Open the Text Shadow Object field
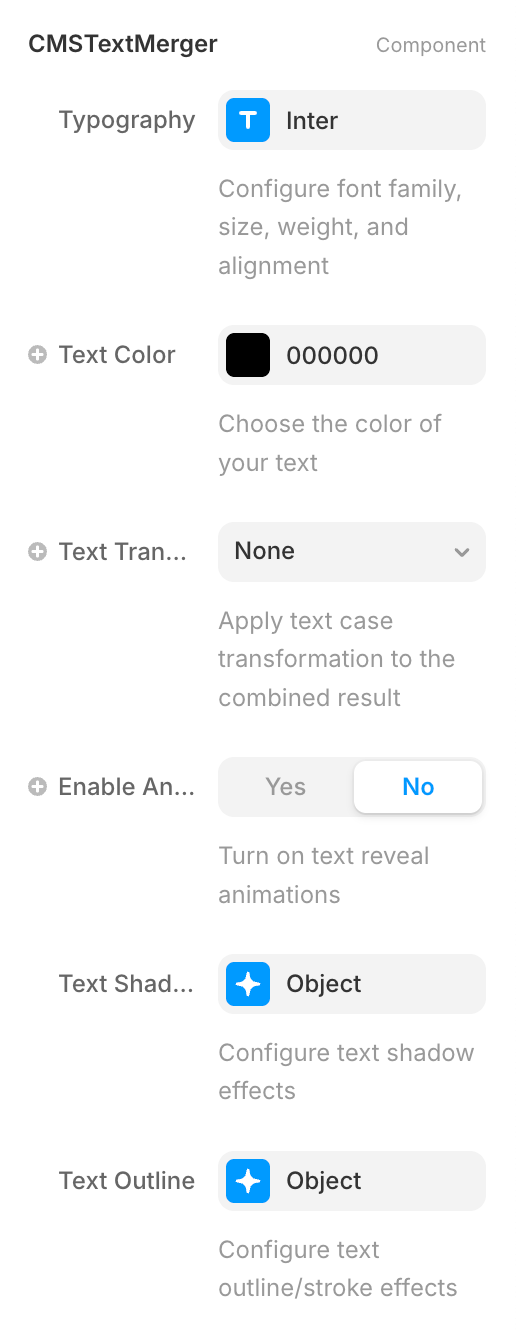 pyautogui.click(x=352, y=984)
